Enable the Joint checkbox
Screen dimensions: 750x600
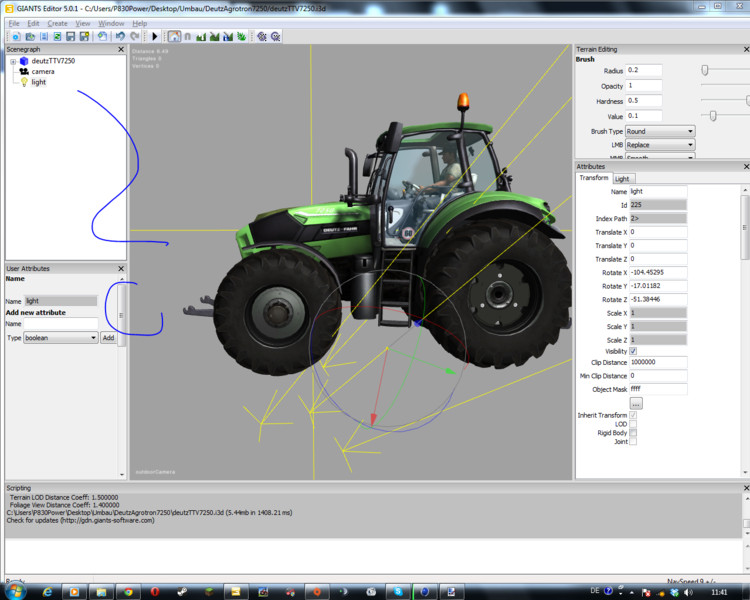tap(633, 442)
